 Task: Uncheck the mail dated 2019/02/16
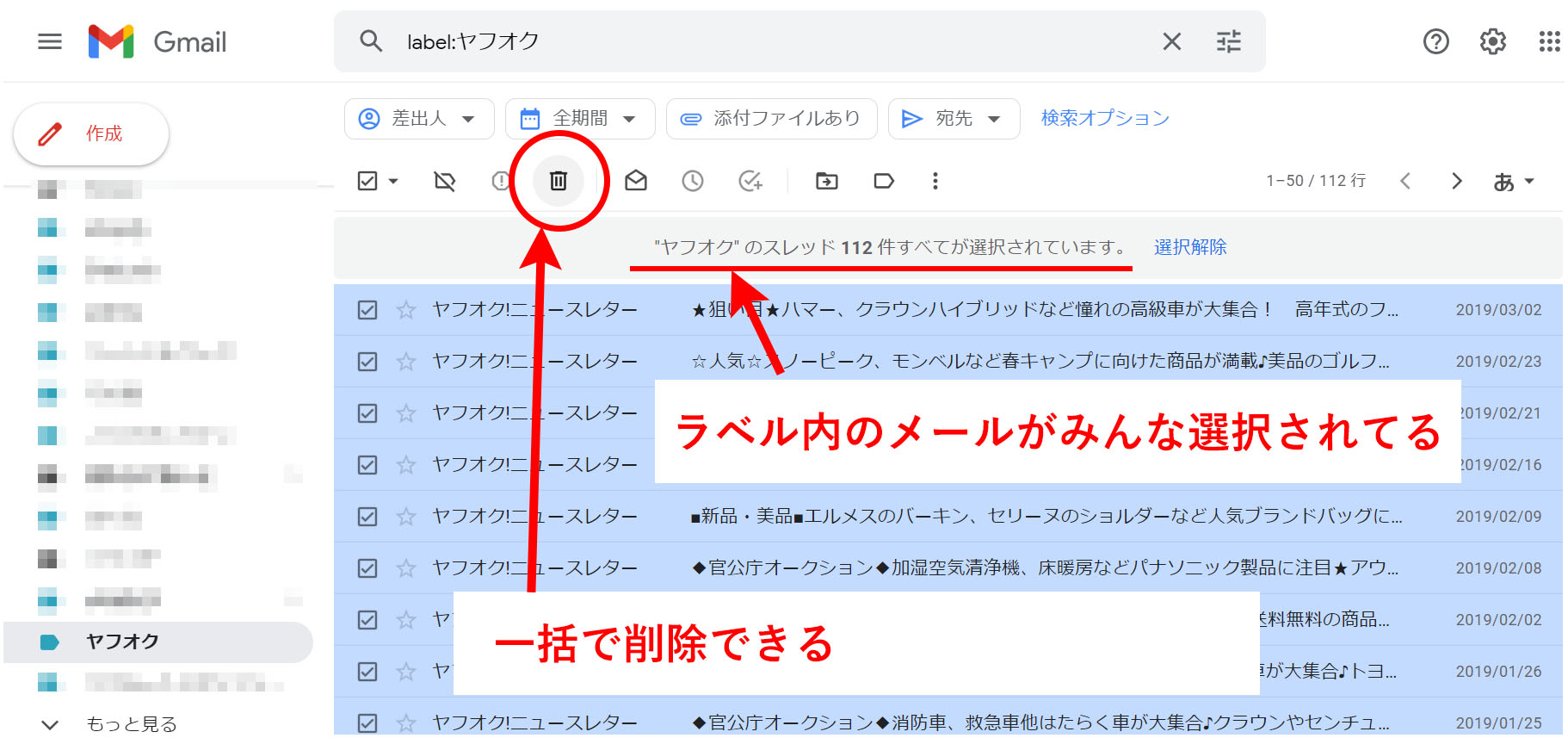click(x=367, y=465)
